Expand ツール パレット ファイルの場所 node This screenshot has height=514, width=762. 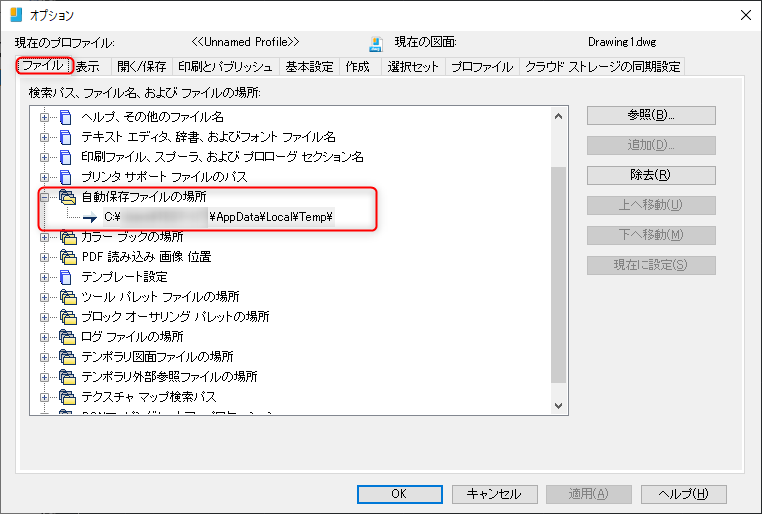click(44, 297)
